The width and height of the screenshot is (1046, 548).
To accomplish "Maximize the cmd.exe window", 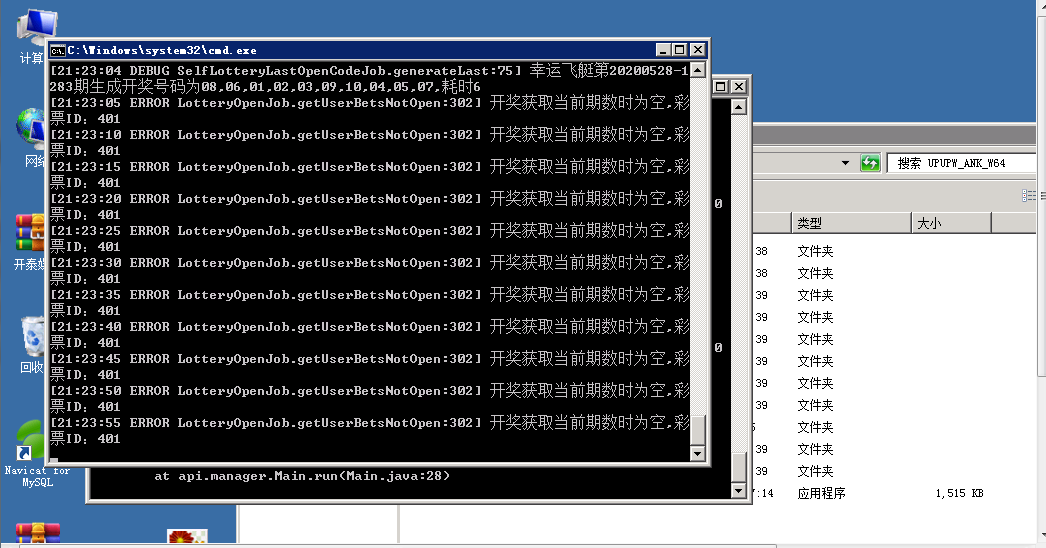I will point(679,50).
